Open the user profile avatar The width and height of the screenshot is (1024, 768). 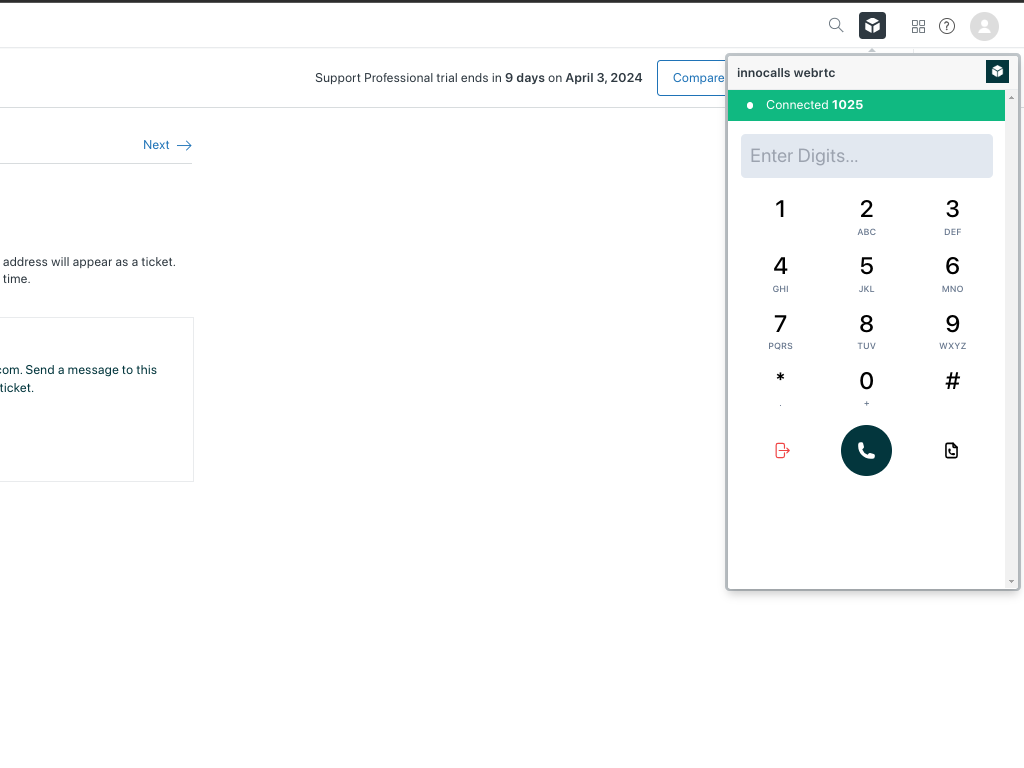click(x=984, y=27)
